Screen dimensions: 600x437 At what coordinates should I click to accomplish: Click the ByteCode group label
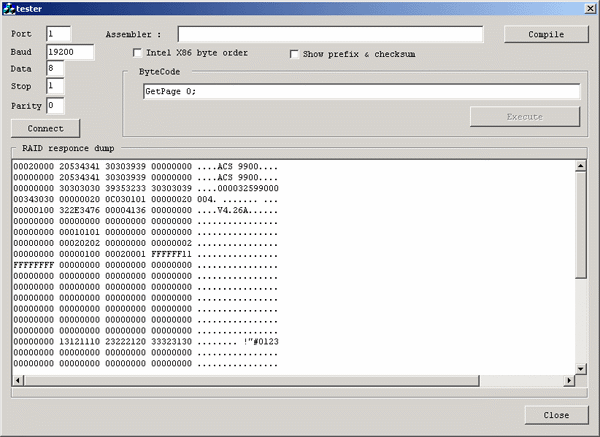click(159, 72)
